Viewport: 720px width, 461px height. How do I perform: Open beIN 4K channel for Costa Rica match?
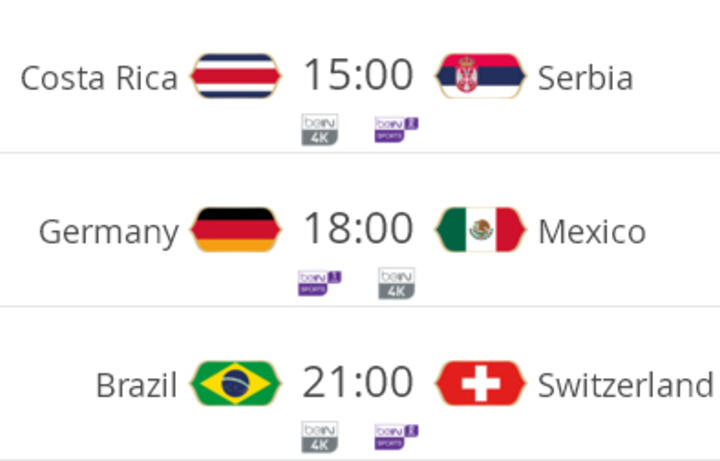pos(320,130)
